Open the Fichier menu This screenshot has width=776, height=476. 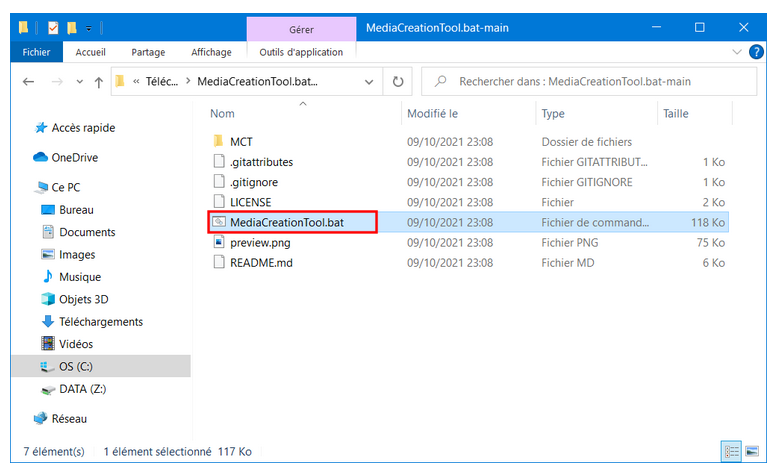[x=36, y=52]
